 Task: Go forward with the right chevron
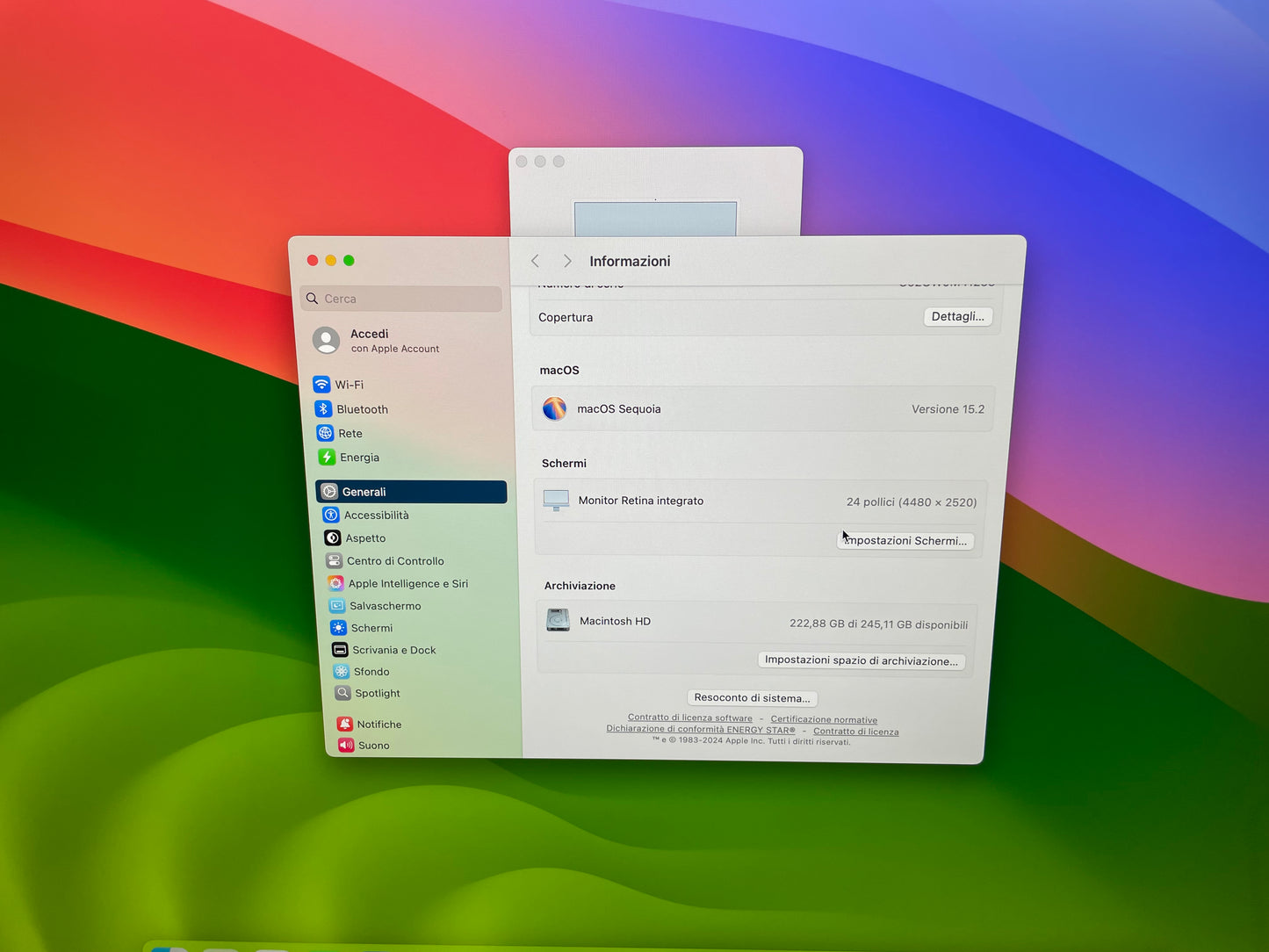[x=567, y=261]
